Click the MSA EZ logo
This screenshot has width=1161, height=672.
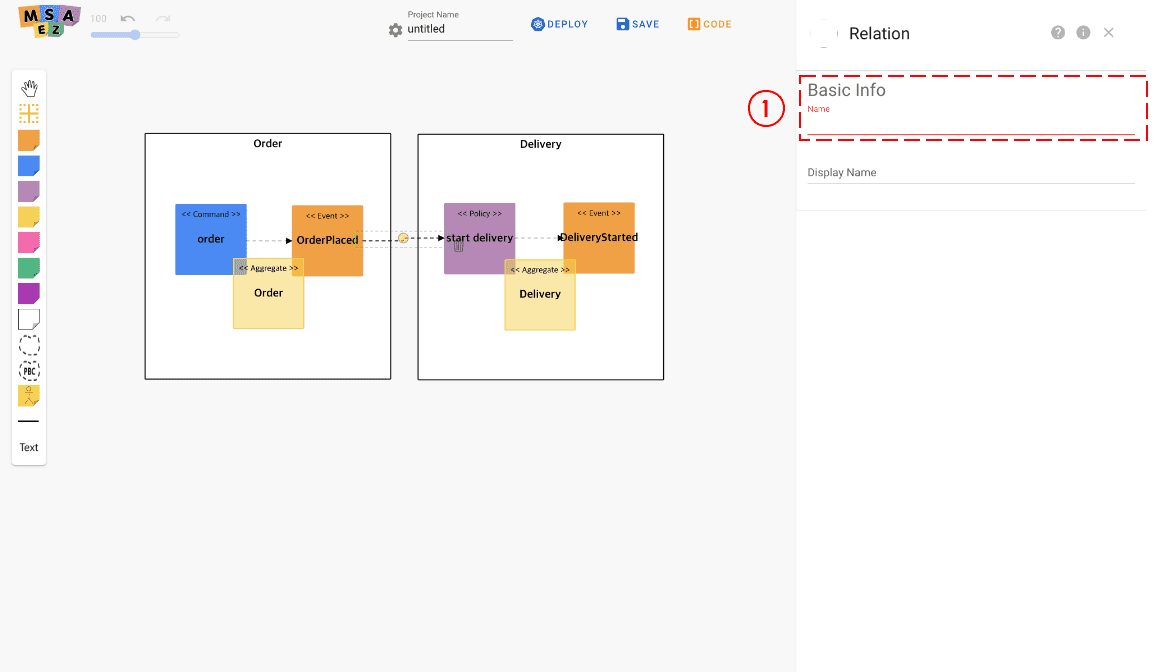49,21
